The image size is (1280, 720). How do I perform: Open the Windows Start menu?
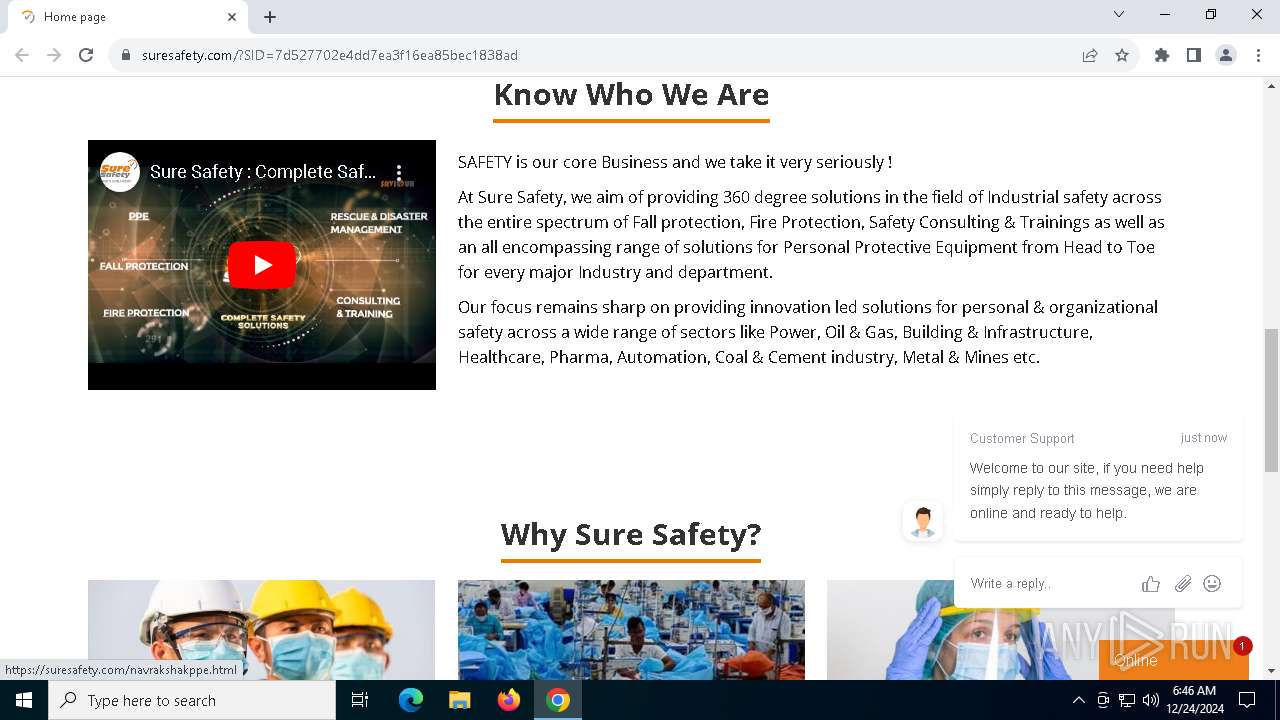(24, 700)
